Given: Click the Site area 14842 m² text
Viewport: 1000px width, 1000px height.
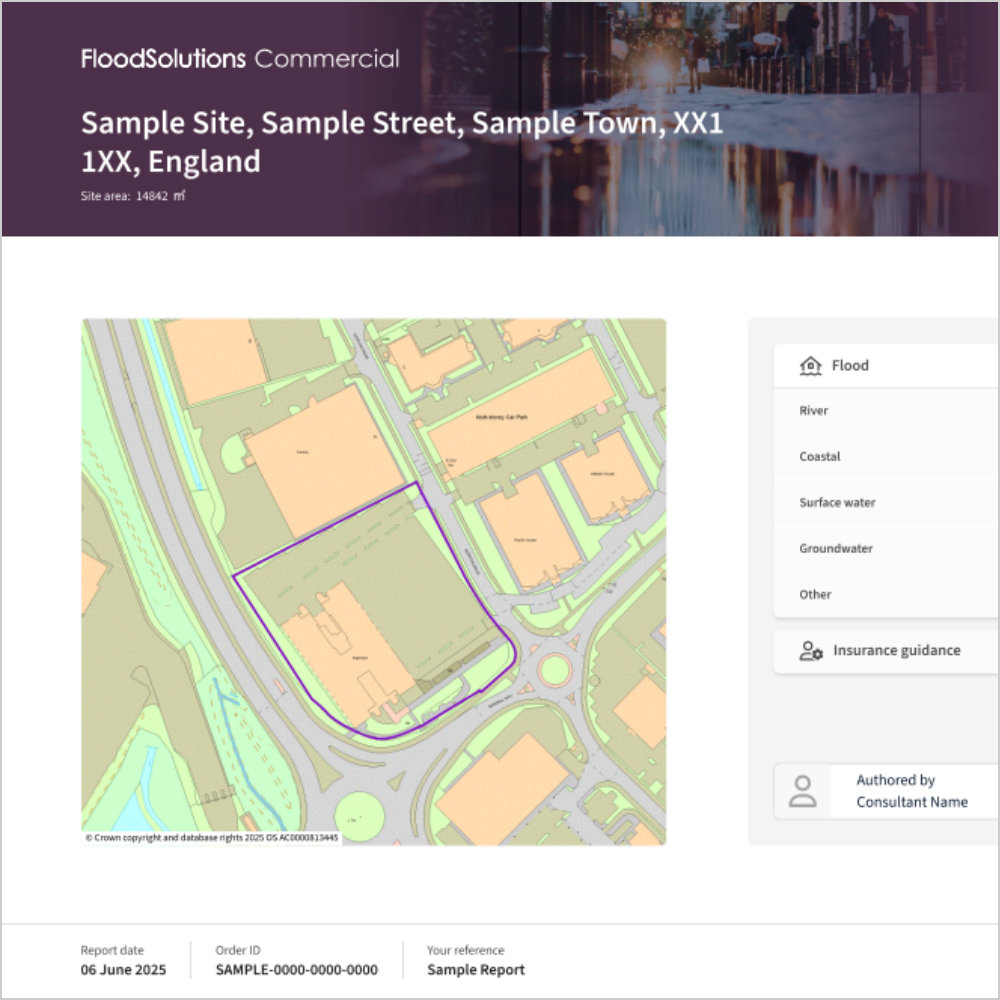Looking at the screenshot, I should point(133,196).
